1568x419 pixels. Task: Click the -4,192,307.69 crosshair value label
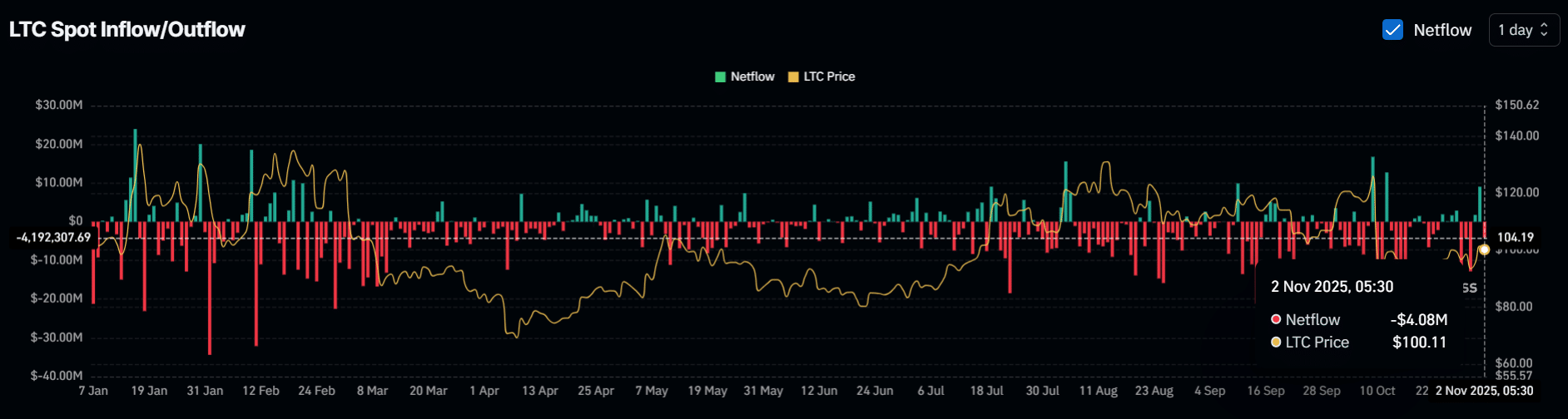pos(53,238)
